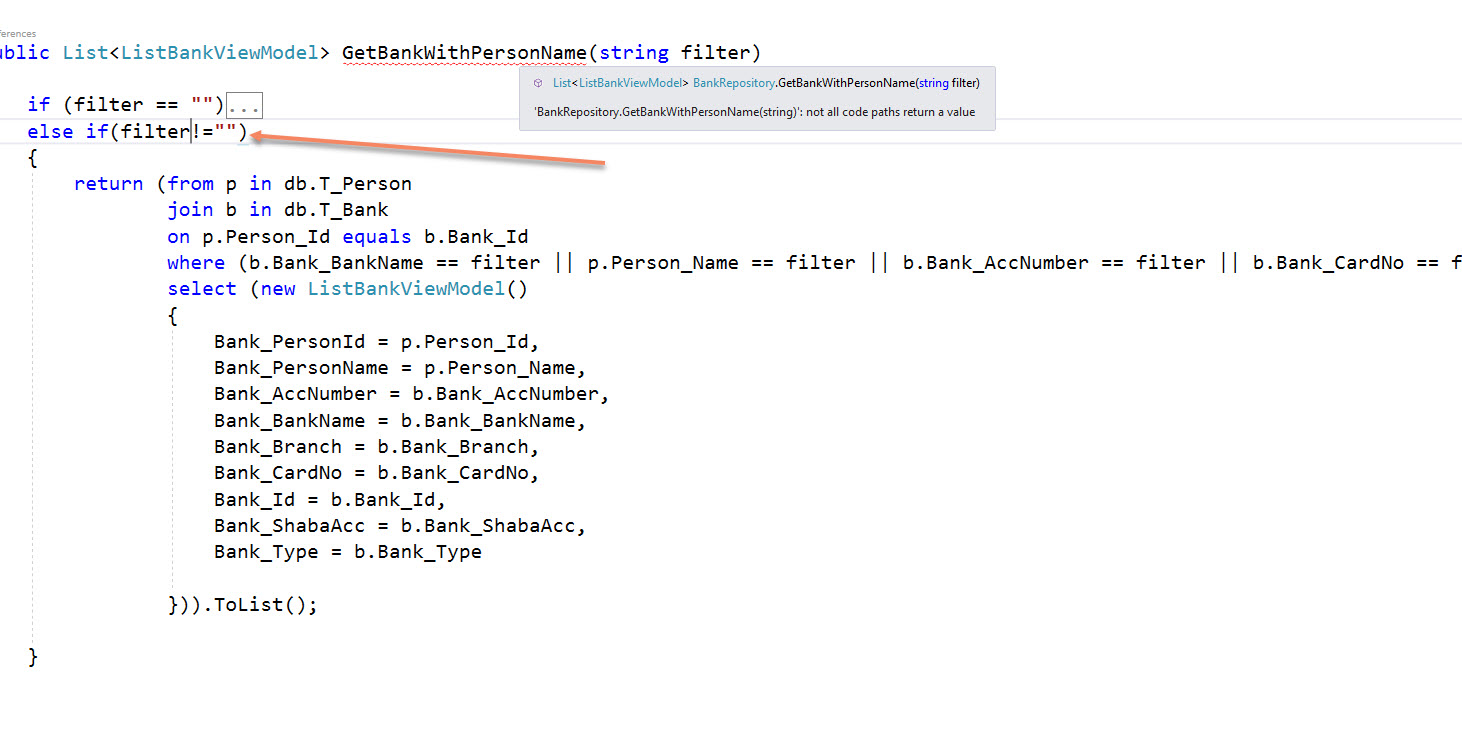Image resolution: width=1462 pixels, height=750 pixels.
Task: Click the "not all code paths" error message
Action: [x=755, y=112]
